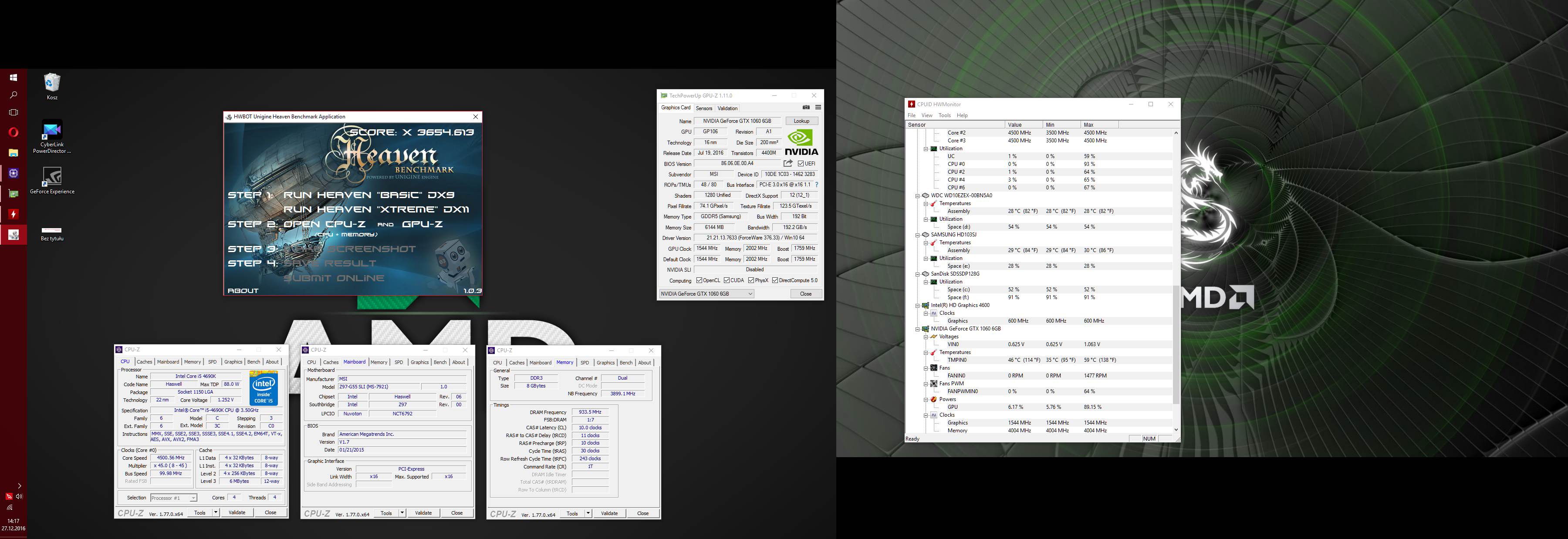
Task: Open SPD tab in CPU-Z Memory window
Action: tap(585, 363)
